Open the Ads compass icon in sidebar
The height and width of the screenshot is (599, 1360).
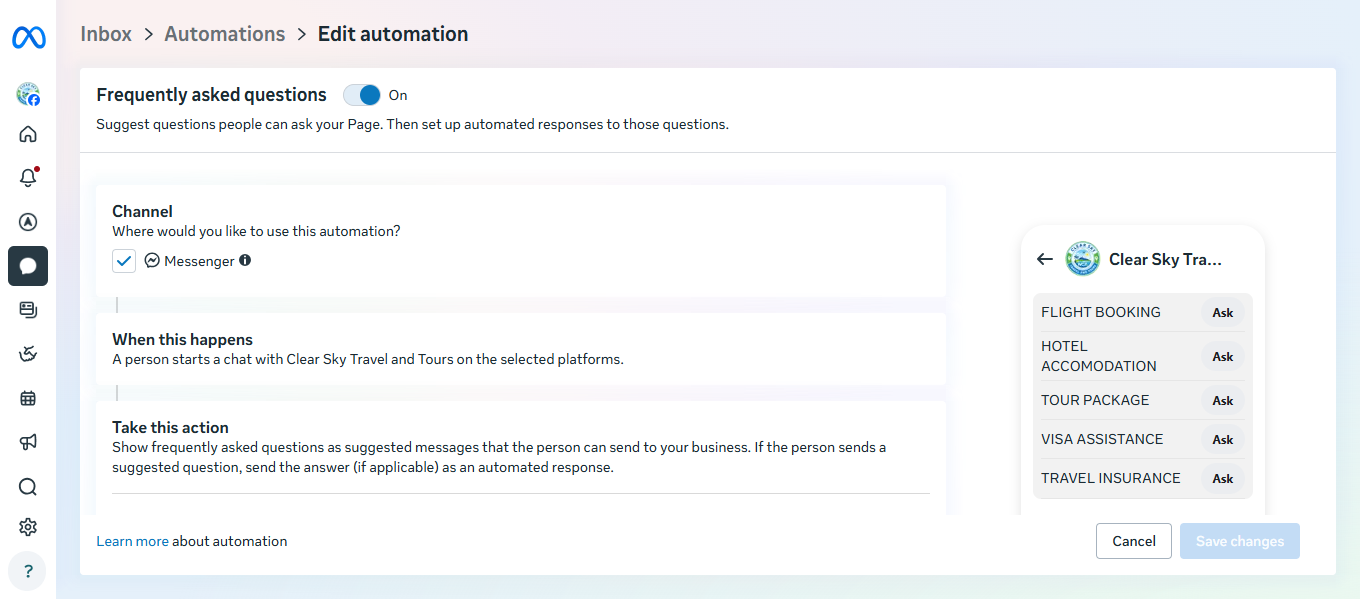tap(28, 222)
